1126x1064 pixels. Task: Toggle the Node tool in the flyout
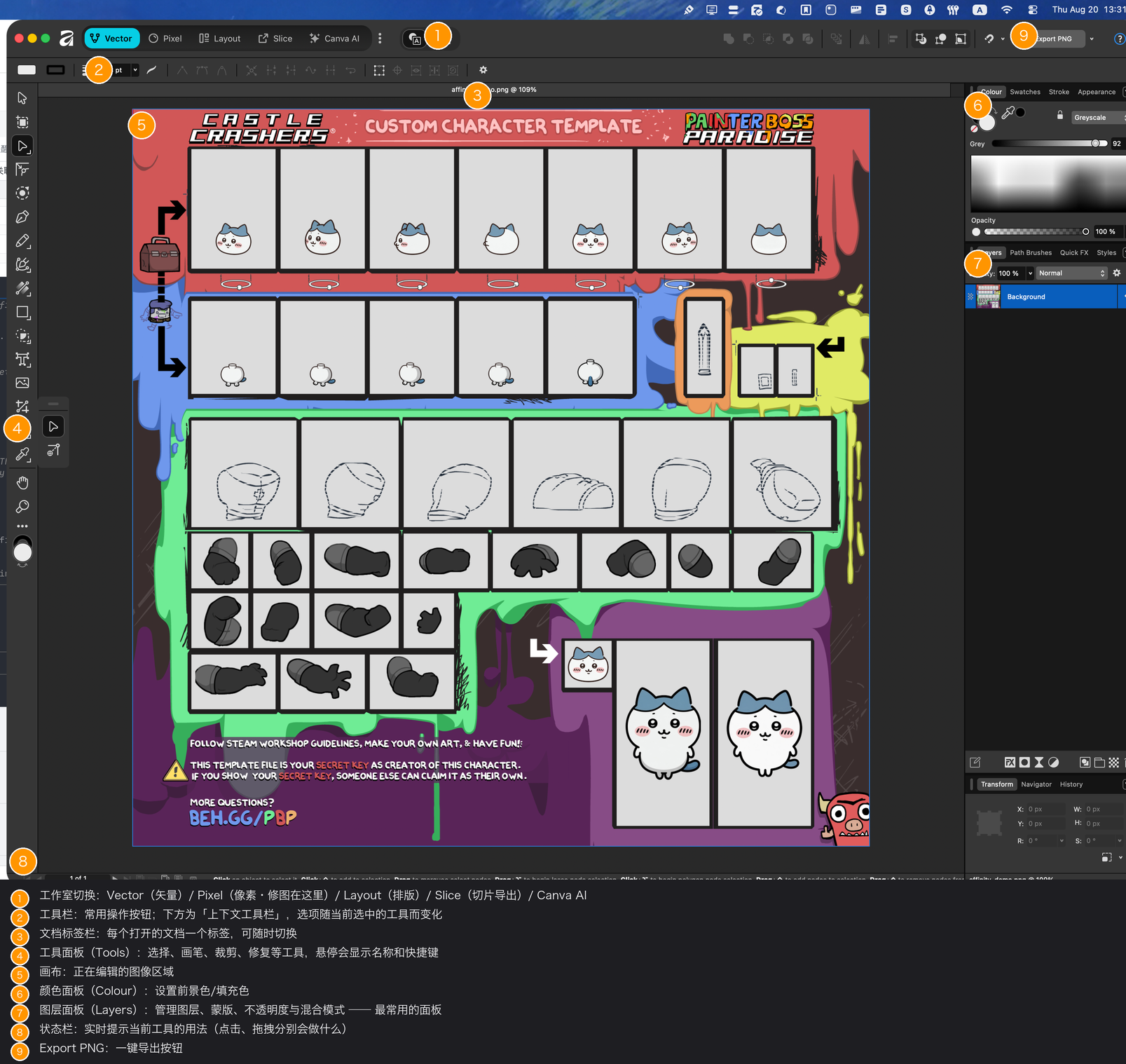pyautogui.click(x=53, y=426)
